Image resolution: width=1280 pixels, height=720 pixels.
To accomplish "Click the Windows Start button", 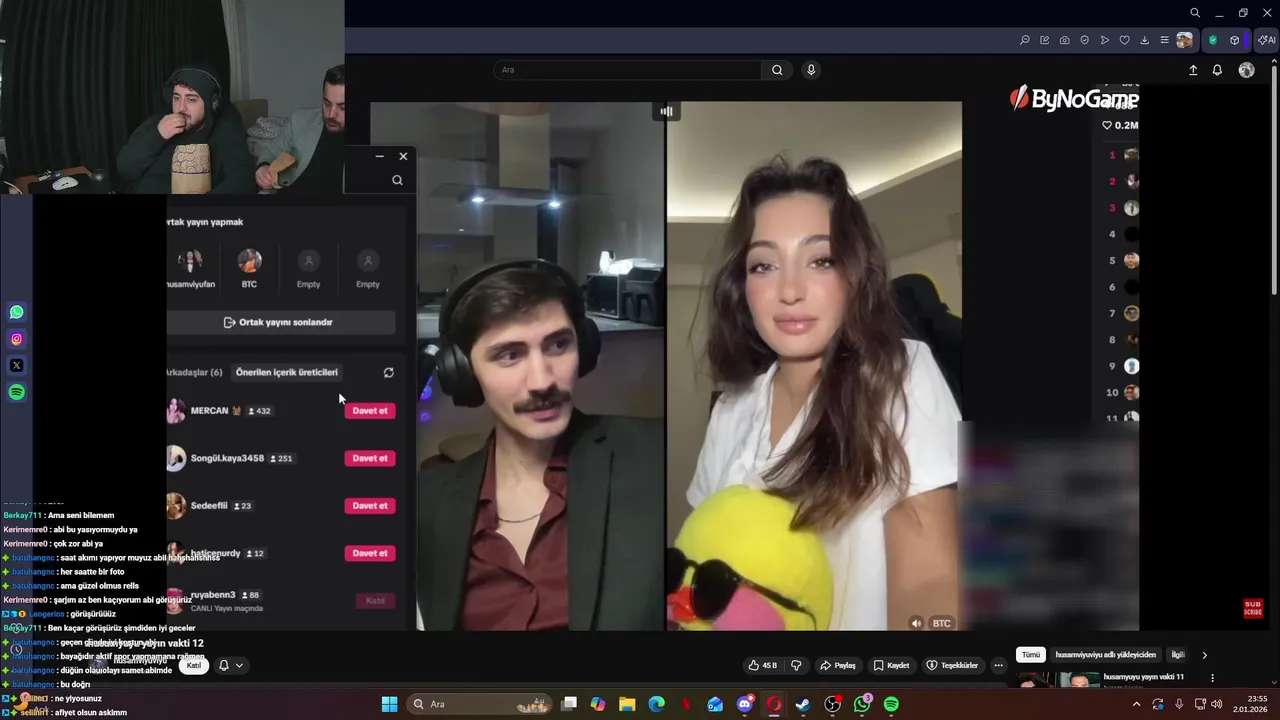I will point(389,704).
